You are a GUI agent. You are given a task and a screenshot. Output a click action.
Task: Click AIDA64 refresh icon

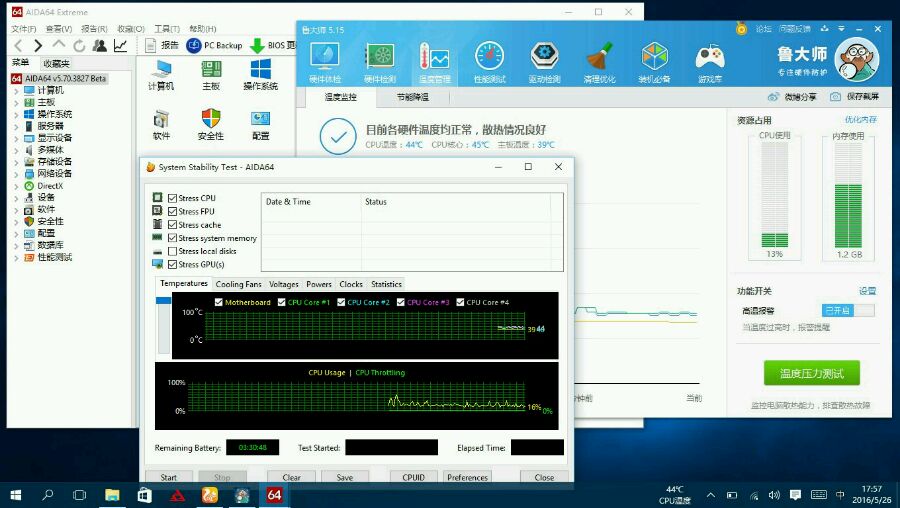79,45
